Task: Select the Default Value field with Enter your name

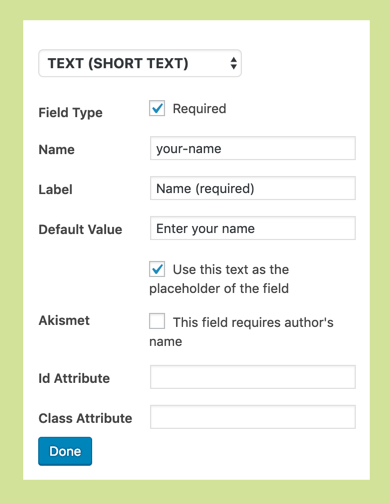Action: point(253,228)
